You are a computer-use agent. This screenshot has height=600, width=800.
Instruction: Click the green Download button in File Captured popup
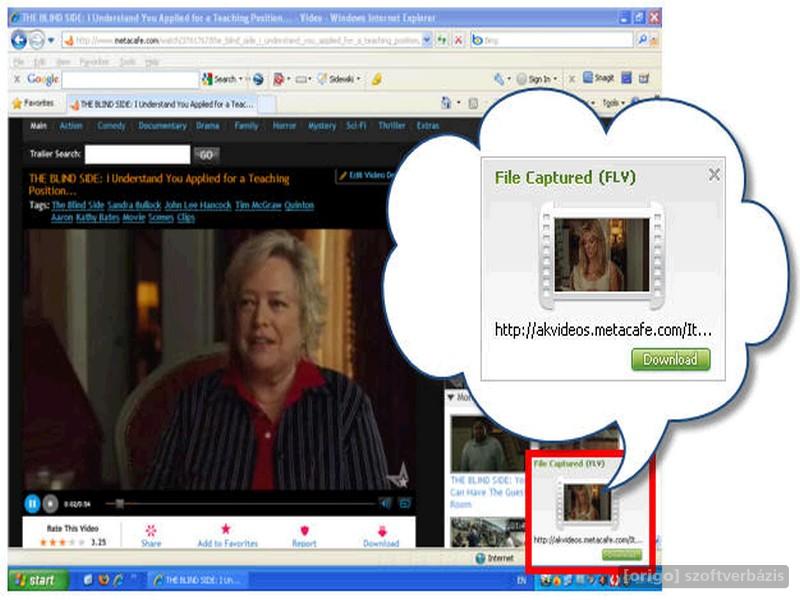tap(670, 360)
